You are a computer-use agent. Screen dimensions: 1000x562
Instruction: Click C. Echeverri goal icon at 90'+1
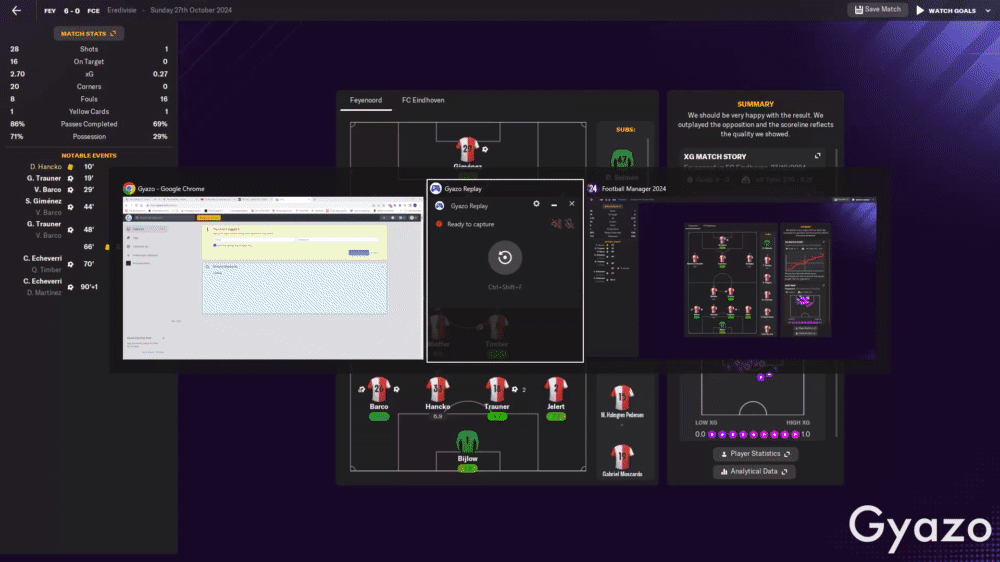point(70,287)
